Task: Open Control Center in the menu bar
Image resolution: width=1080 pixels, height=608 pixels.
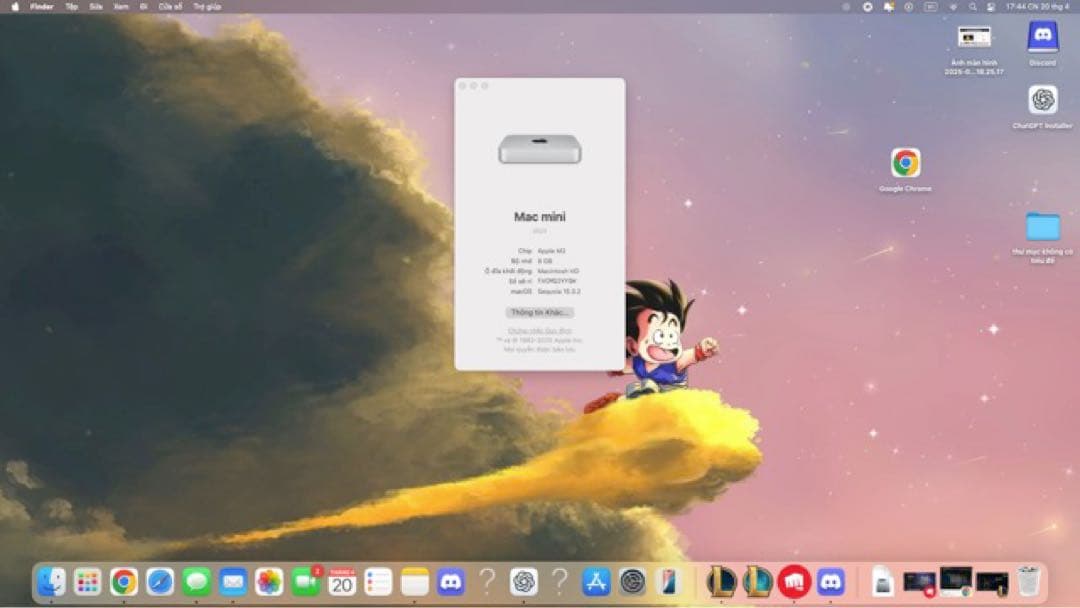Action: click(x=991, y=7)
